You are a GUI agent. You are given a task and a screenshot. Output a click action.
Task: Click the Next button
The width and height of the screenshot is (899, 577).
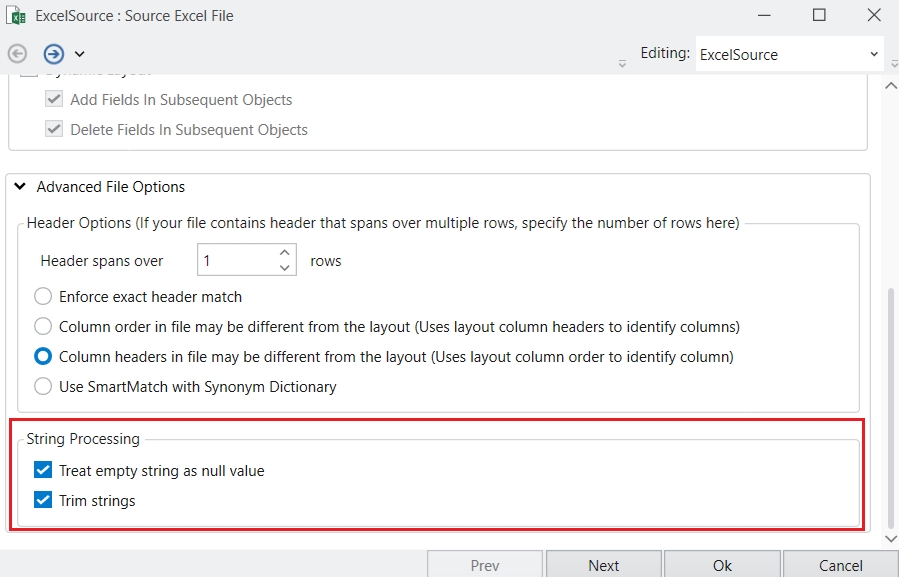pyautogui.click(x=603, y=565)
